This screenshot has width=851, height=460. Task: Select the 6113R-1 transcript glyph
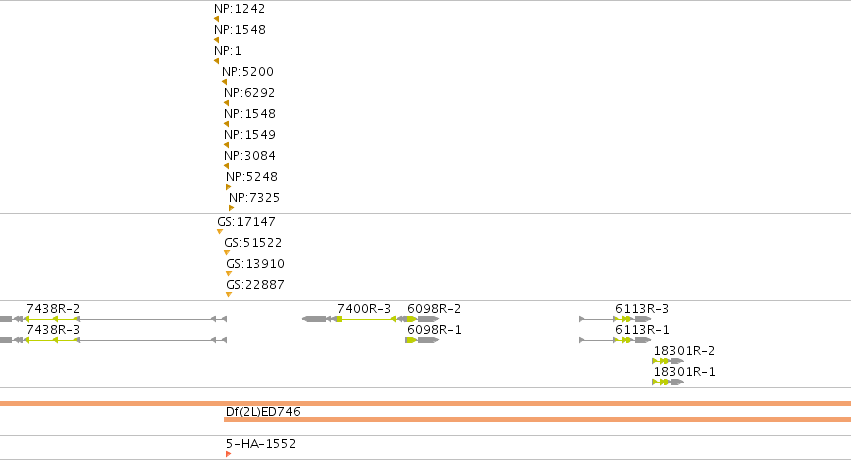pyautogui.click(x=615, y=340)
